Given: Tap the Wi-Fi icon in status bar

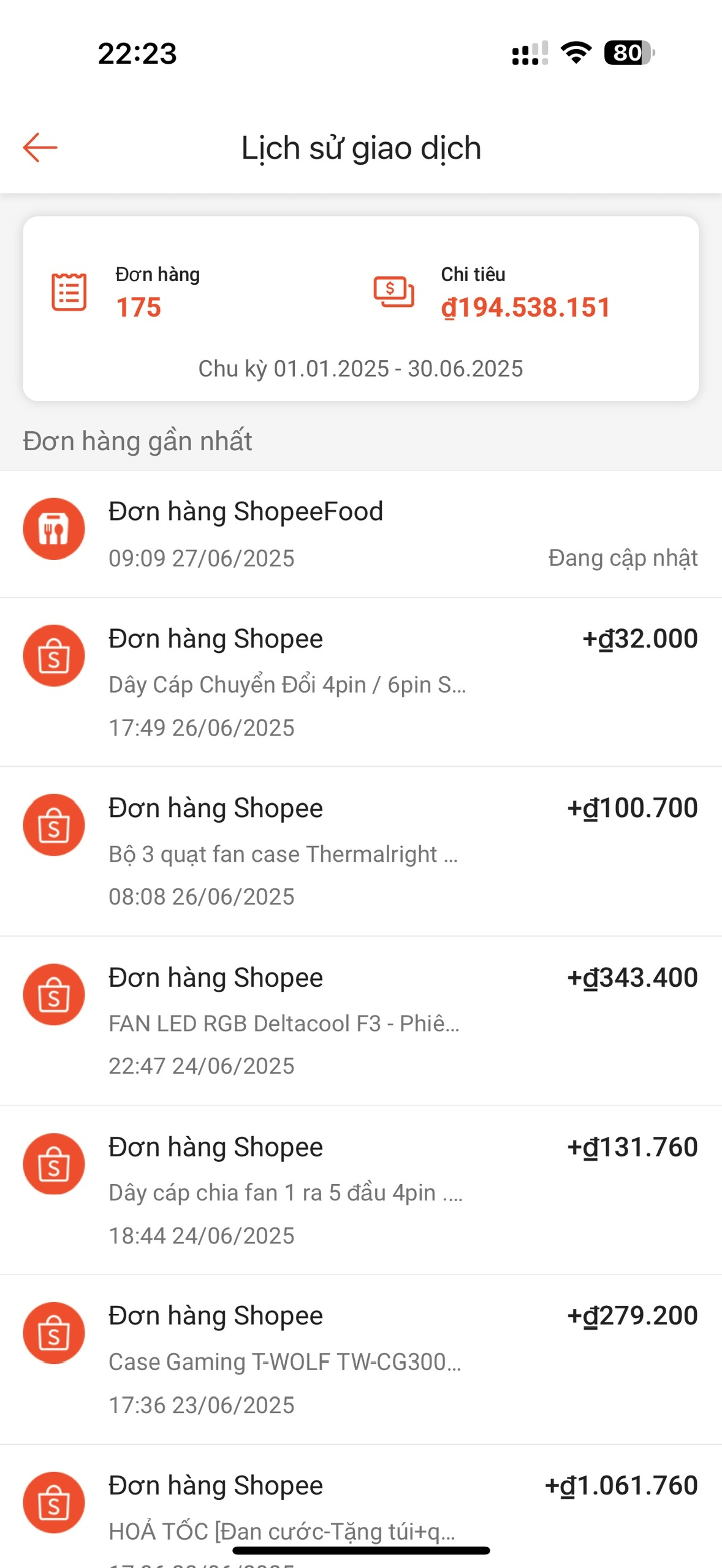Looking at the screenshot, I should click(576, 53).
